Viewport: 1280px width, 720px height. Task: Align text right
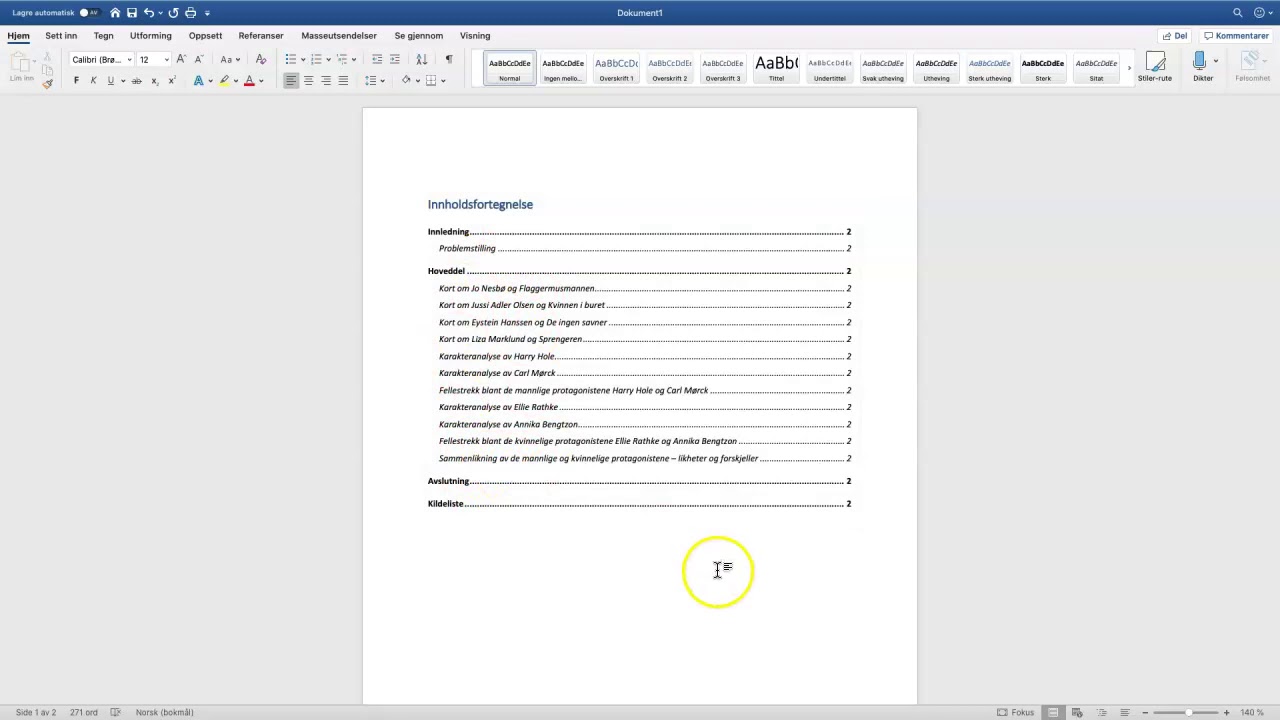[326, 81]
